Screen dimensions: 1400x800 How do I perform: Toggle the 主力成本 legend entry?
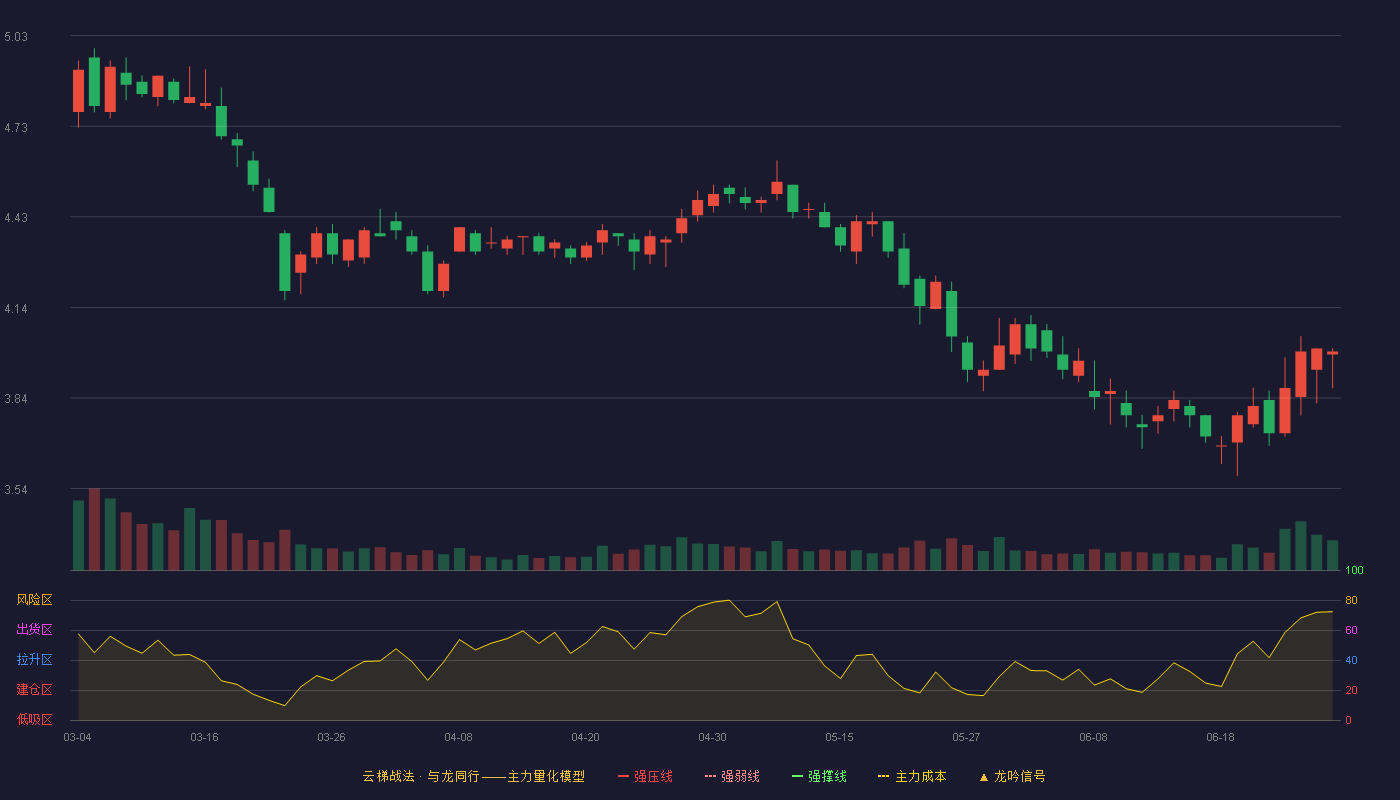coord(912,776)
